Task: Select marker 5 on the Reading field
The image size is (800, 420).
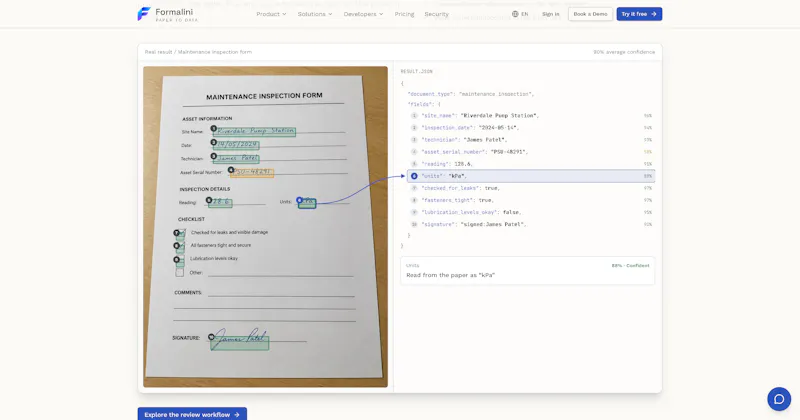Action: coord(209,200)
